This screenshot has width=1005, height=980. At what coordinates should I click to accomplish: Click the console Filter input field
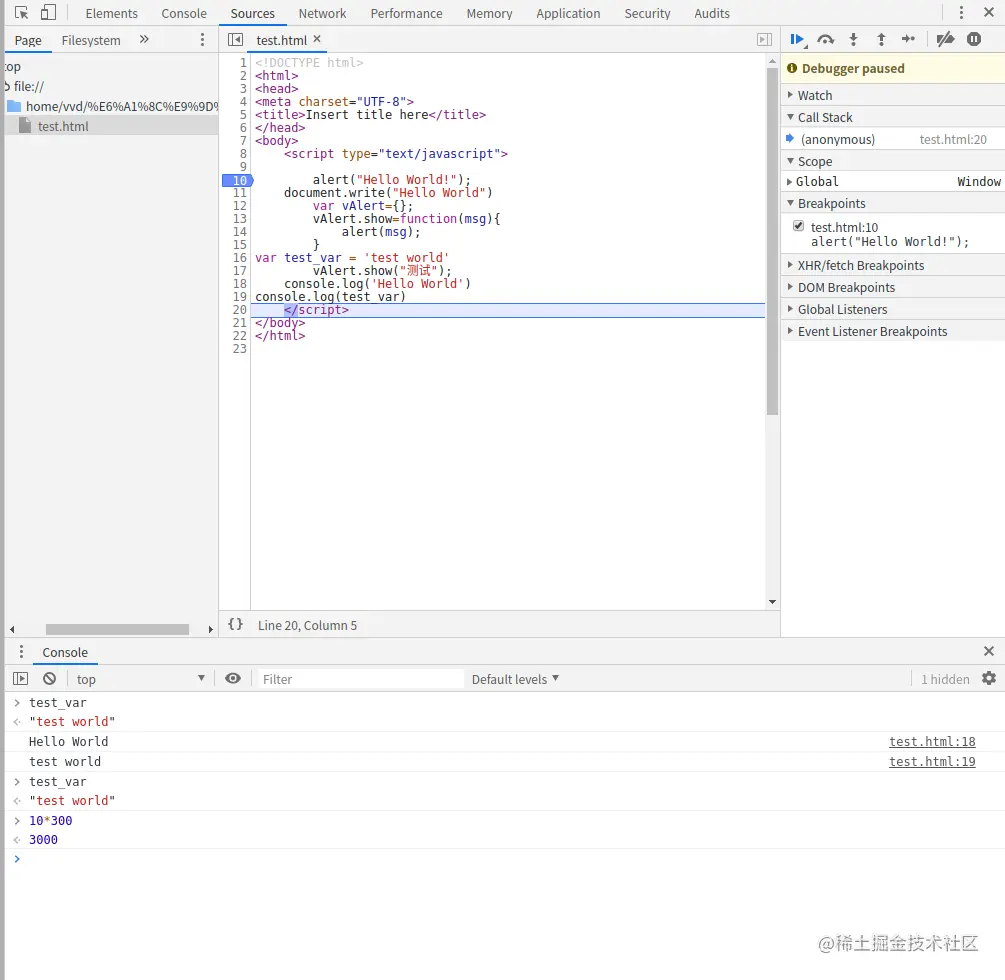pos(360,679)
